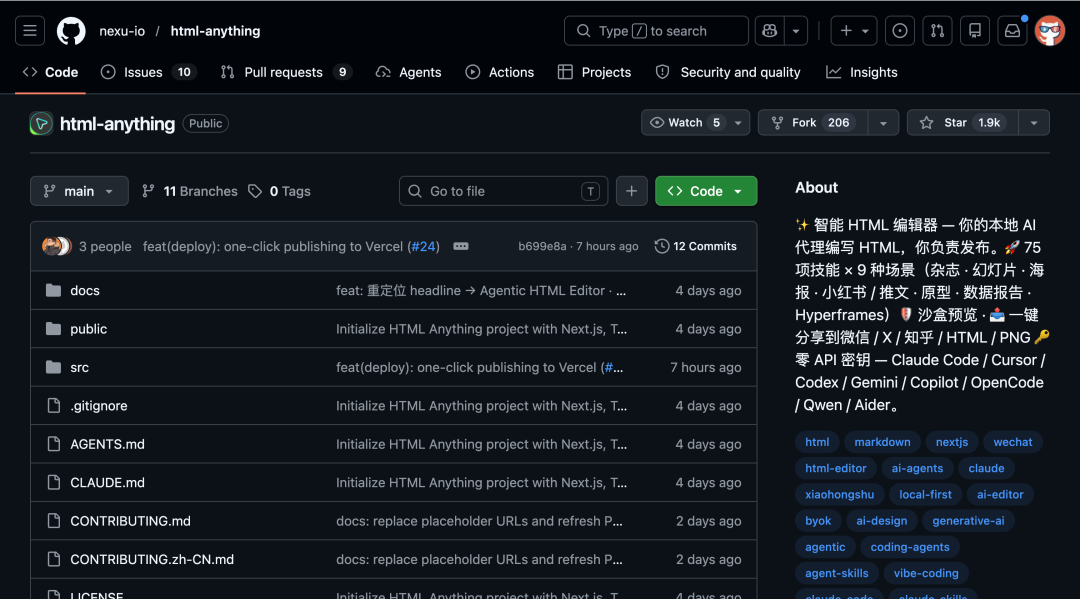This screenshot has height=599, width=1080.
Task: Switch to the Insights tab
Action: tap(862, 72)
